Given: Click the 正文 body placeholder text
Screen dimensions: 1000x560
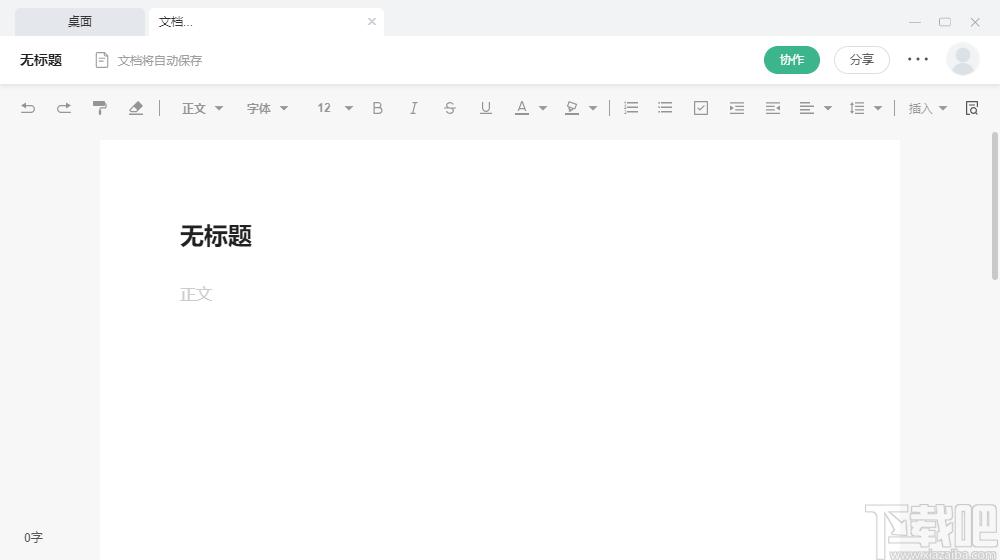Looking at the screenshot, I should click(196, 294).
